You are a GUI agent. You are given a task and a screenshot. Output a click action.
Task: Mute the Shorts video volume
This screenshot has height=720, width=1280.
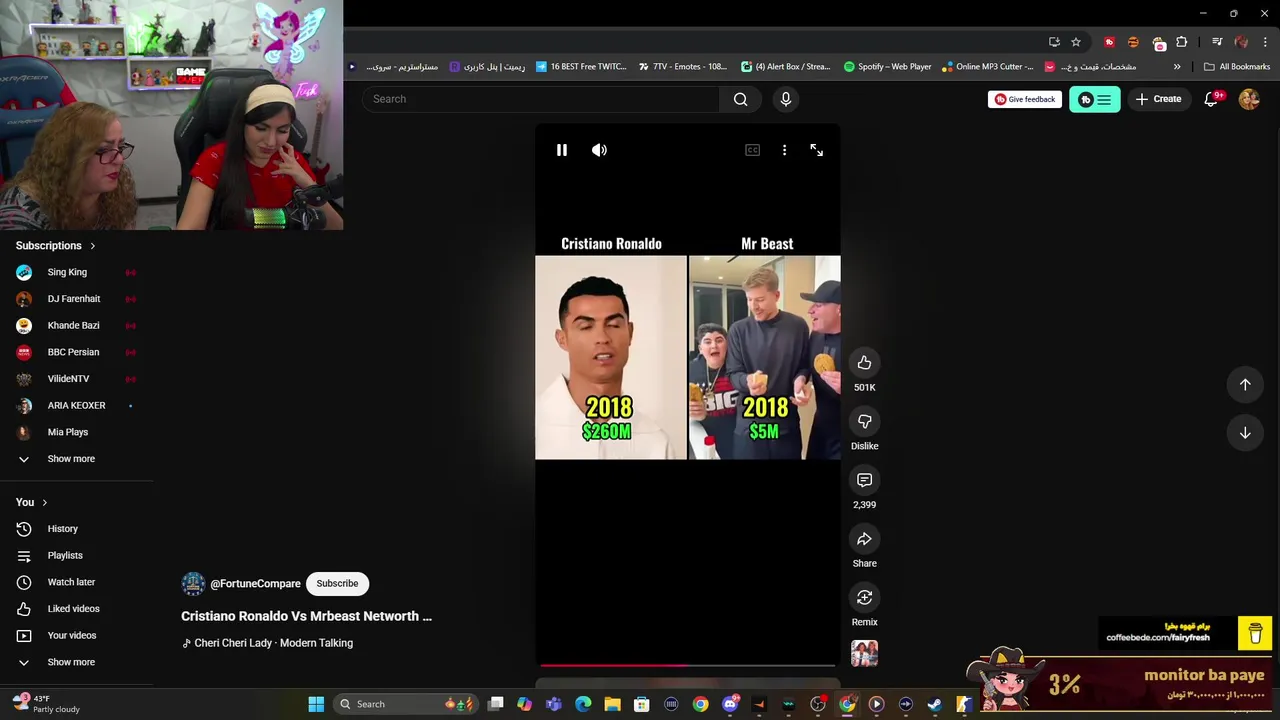599,150
